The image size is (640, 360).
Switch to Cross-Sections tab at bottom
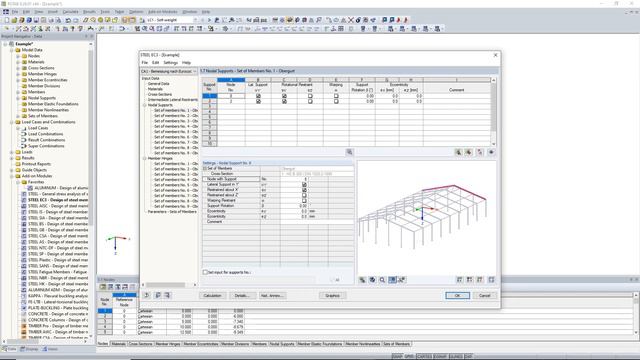pyautogui.click(x=140, y=344)
